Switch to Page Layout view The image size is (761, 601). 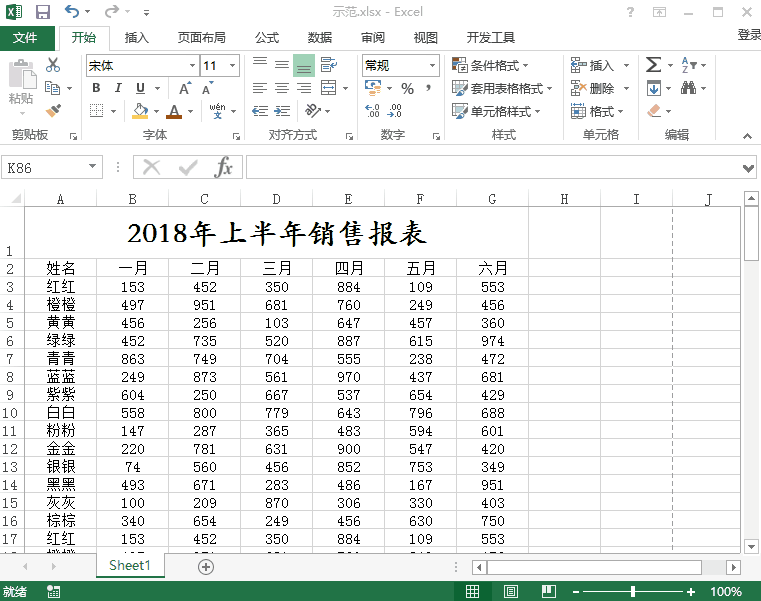pyautogui.click(x=511, y=591)
